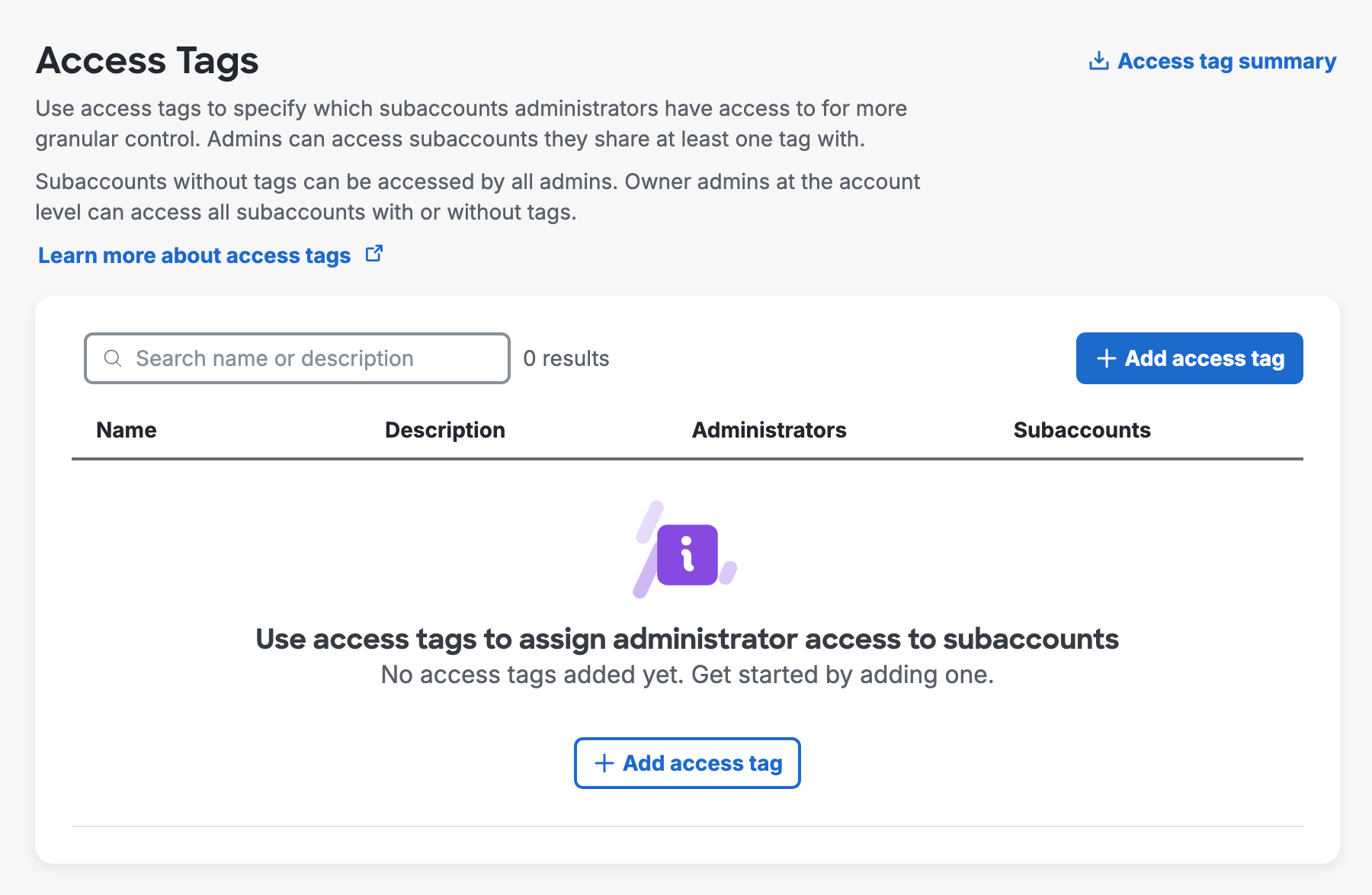Click the Use access tags to assign heading
Image resolution: width=1372 pixels, height=895 pixels.
tap(688, 639)
